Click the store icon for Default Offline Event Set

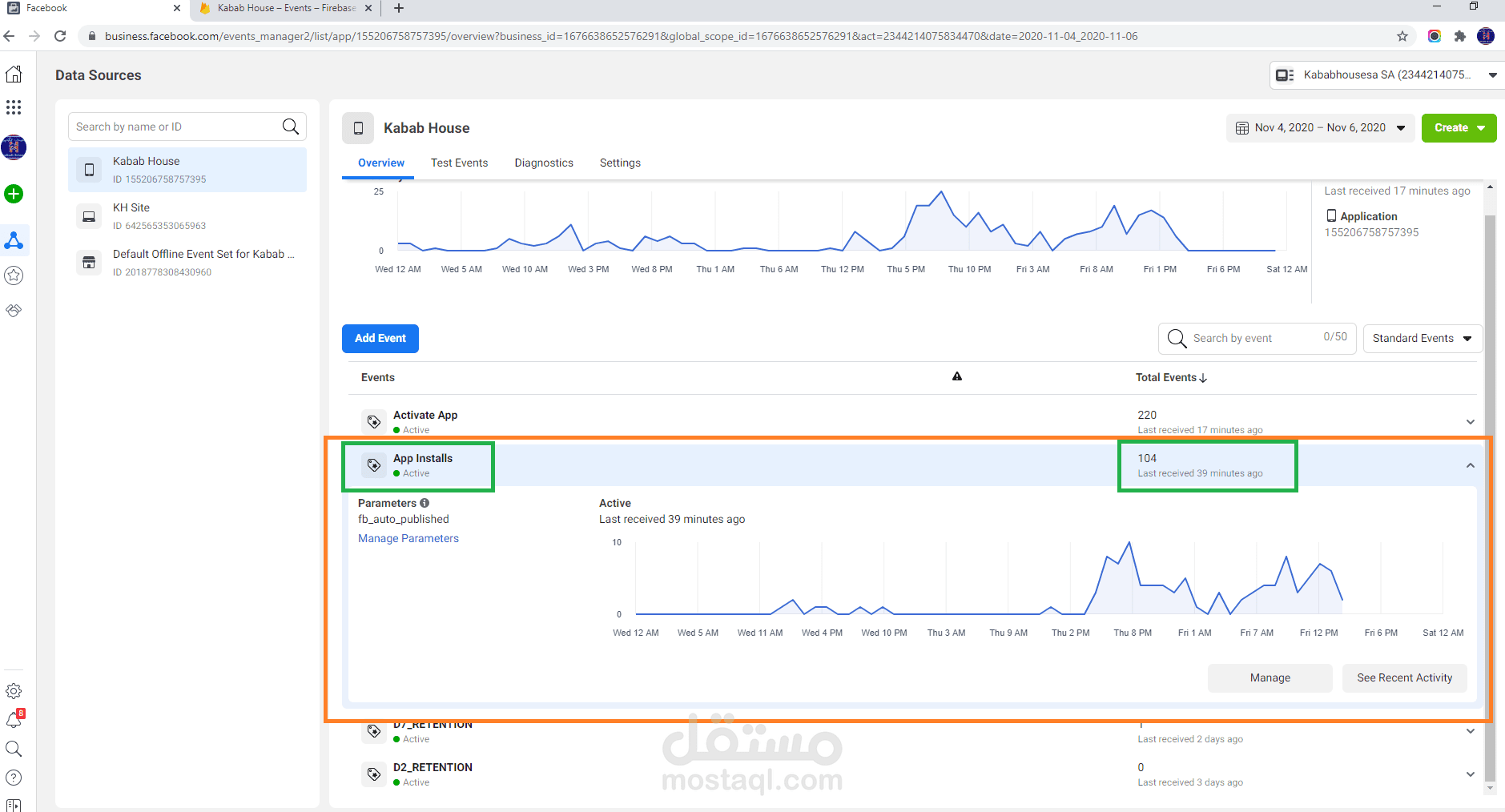[x=89, y=263]
